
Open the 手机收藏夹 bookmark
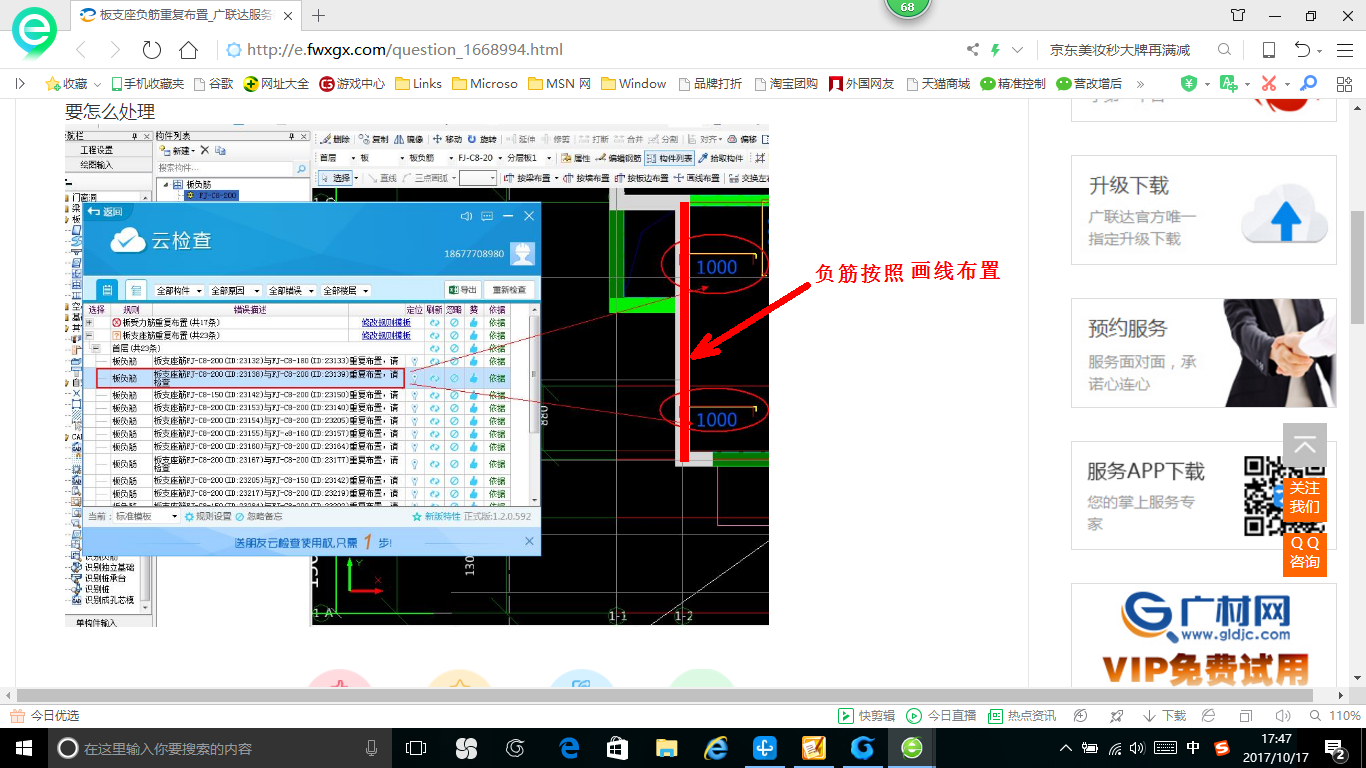[147, 84]
